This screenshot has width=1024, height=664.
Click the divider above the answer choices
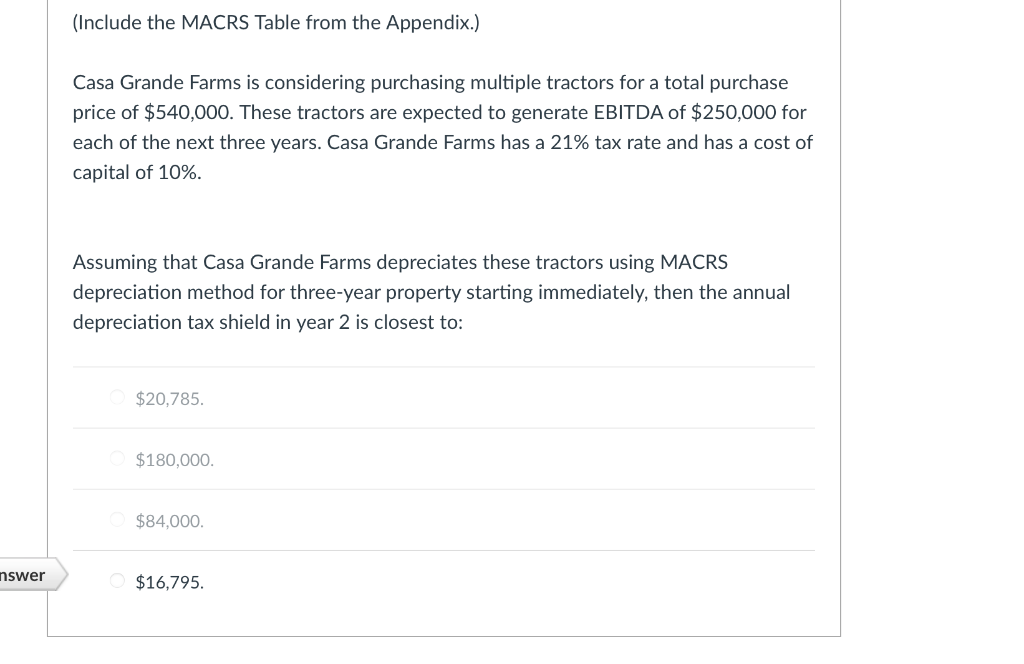pyautogui.click(x=445, y=368)
